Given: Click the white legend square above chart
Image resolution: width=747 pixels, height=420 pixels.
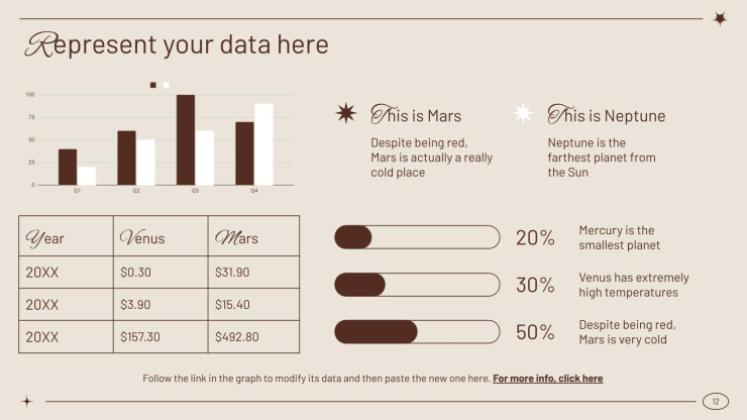Looking at the screenshot, I should 166,85.
